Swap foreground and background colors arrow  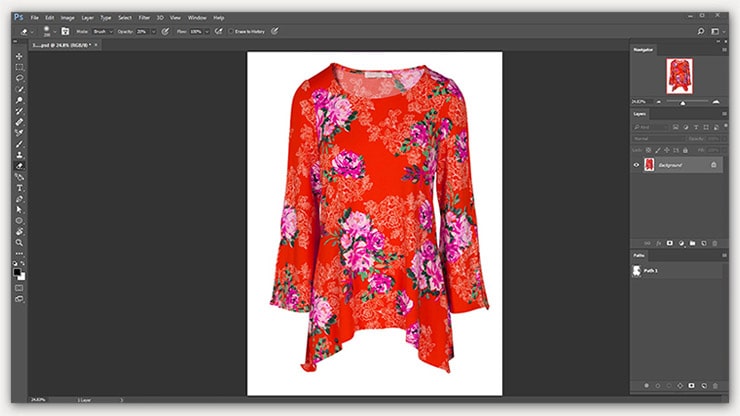23,263
